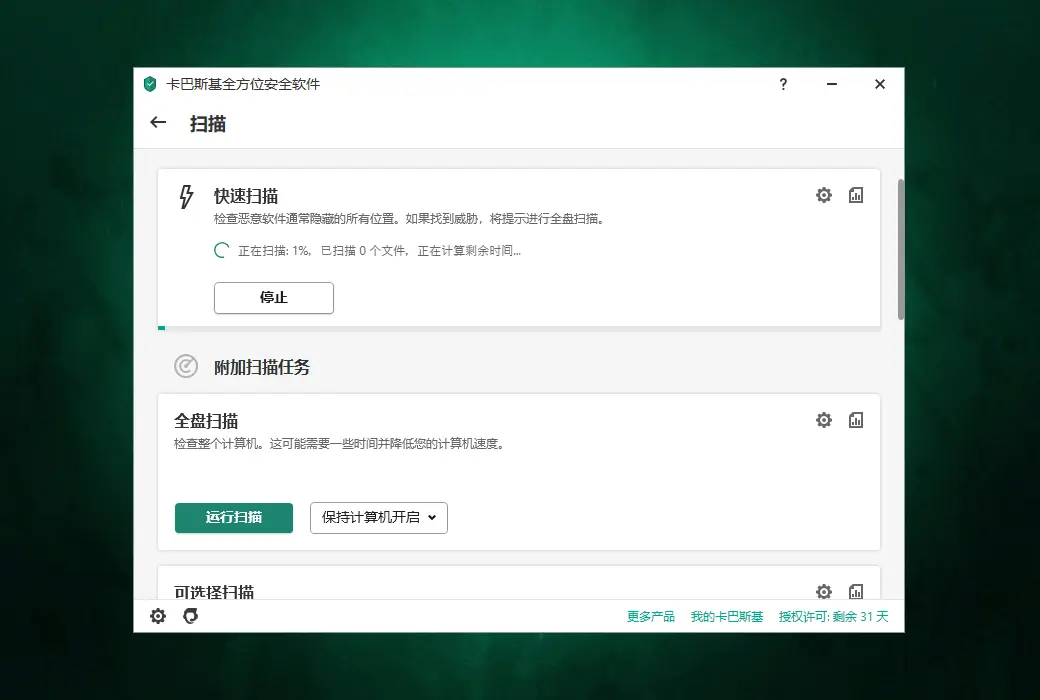Click the lightning bolt quick scan icon
This screenshot has height=700, width=1040.
pyautogui.click(x=186, y=197)
